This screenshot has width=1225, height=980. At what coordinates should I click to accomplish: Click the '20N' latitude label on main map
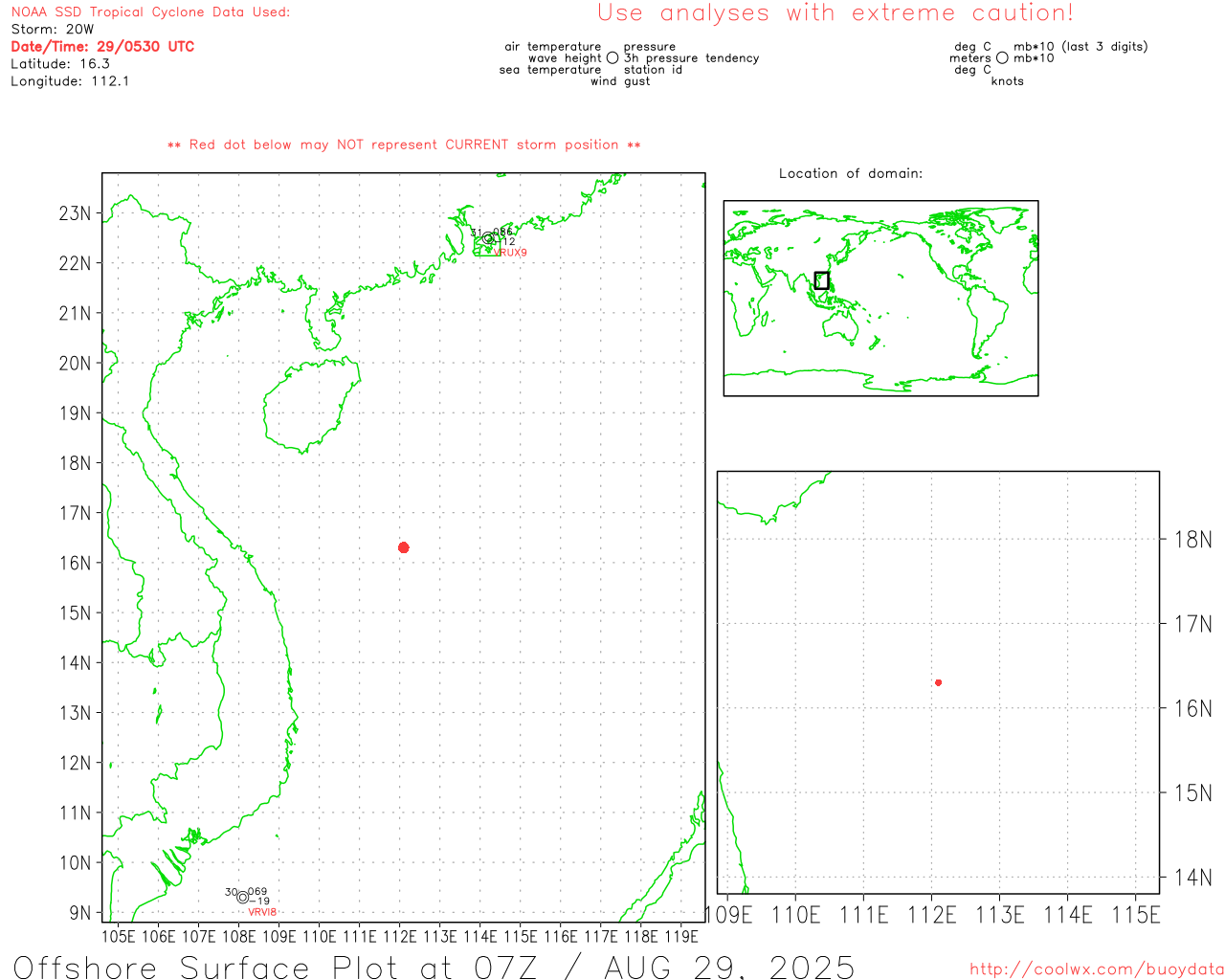pos(76,364)
